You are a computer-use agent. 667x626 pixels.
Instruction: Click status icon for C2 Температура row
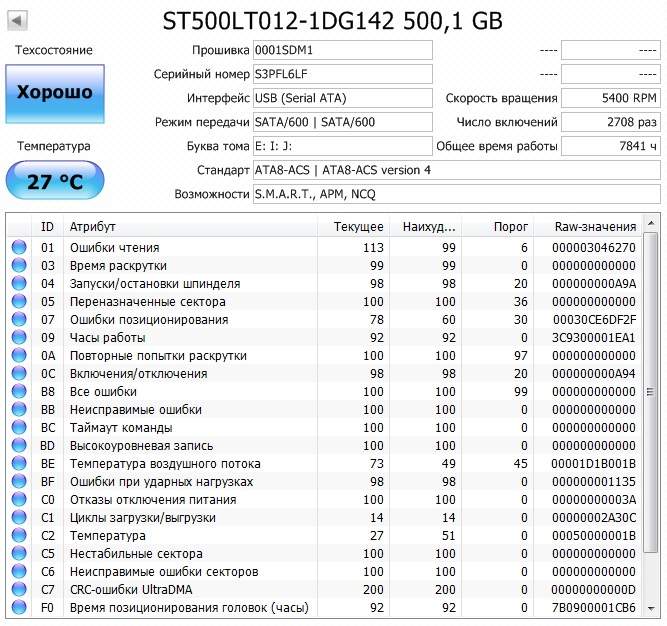point(19,535)
